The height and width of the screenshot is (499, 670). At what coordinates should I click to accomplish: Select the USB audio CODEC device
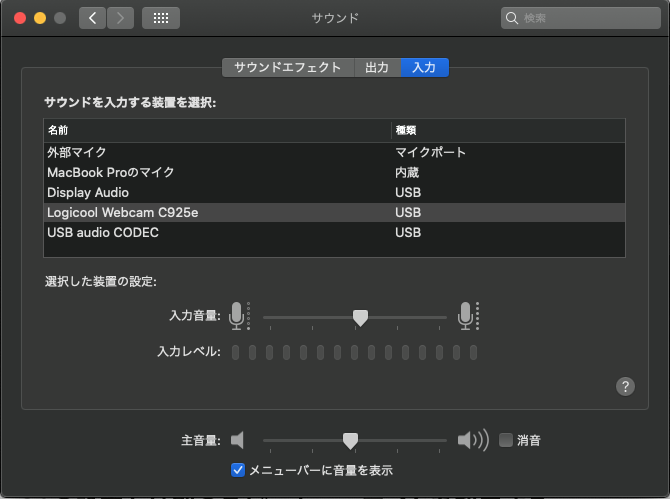pyautogui.click(x=334, y=232)
